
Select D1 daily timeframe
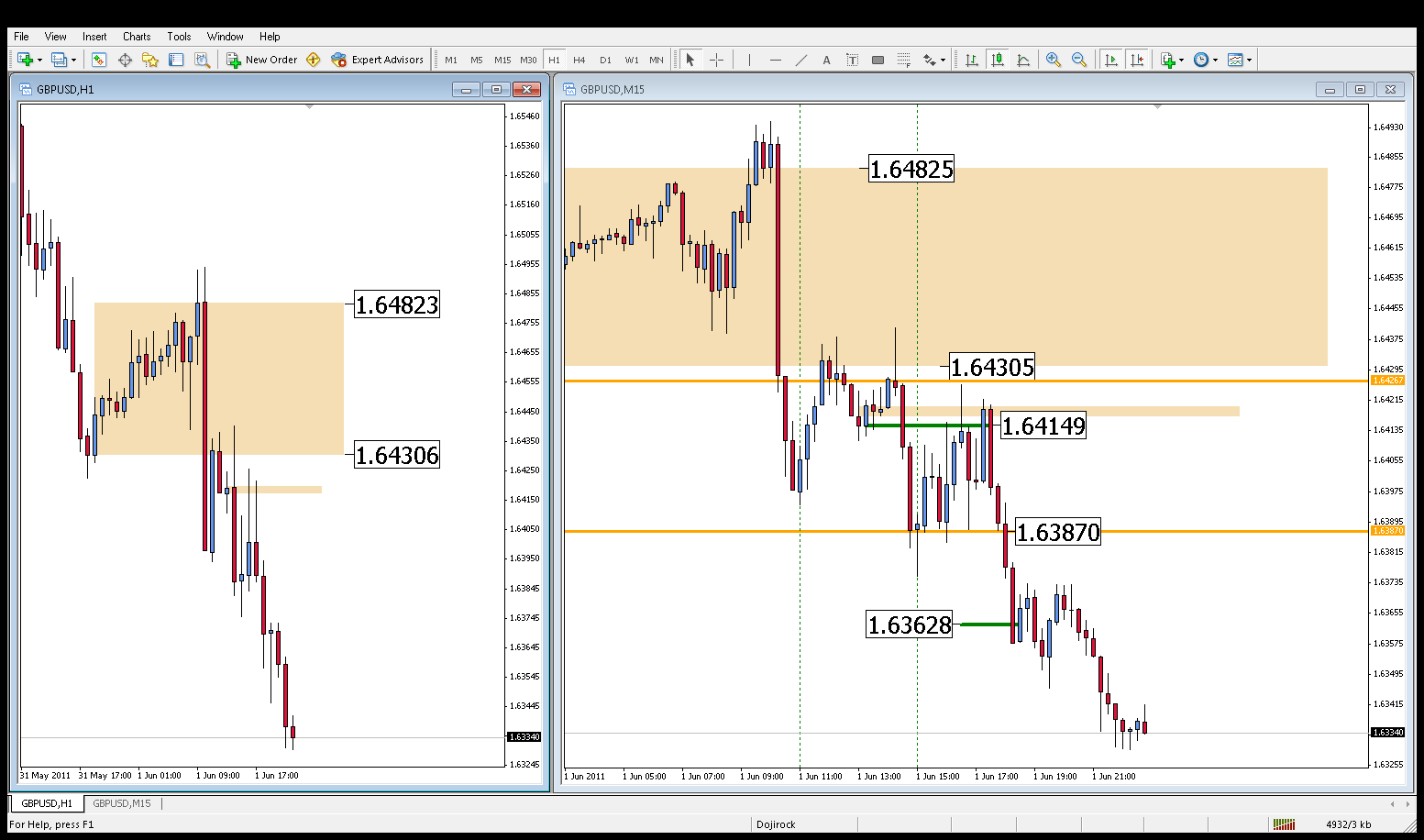point(605,60)
